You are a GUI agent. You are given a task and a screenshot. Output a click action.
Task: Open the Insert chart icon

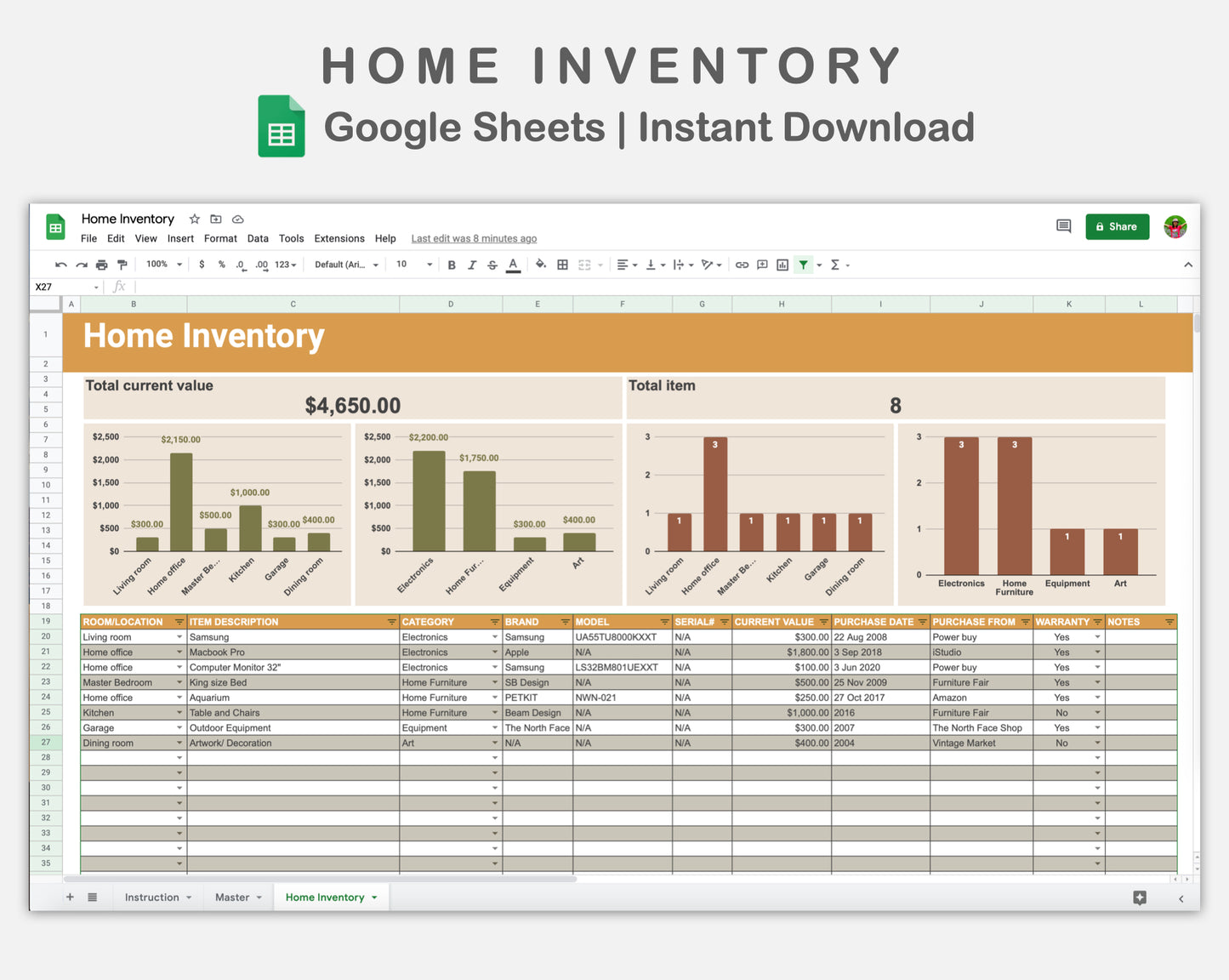tap(782, 265)
